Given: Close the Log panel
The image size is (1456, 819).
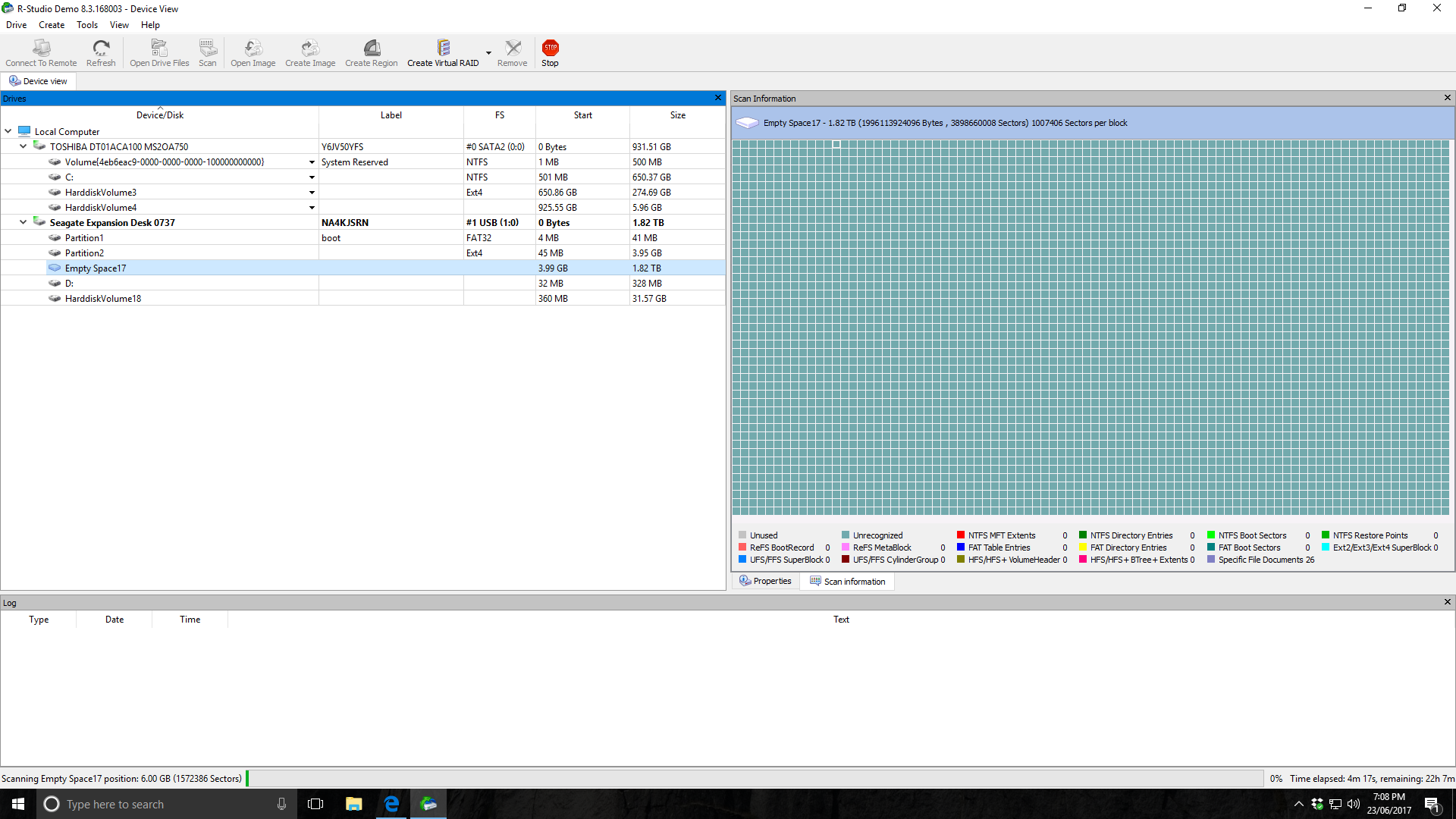Looking at the screenshot, I should (x=1448, y=602).
